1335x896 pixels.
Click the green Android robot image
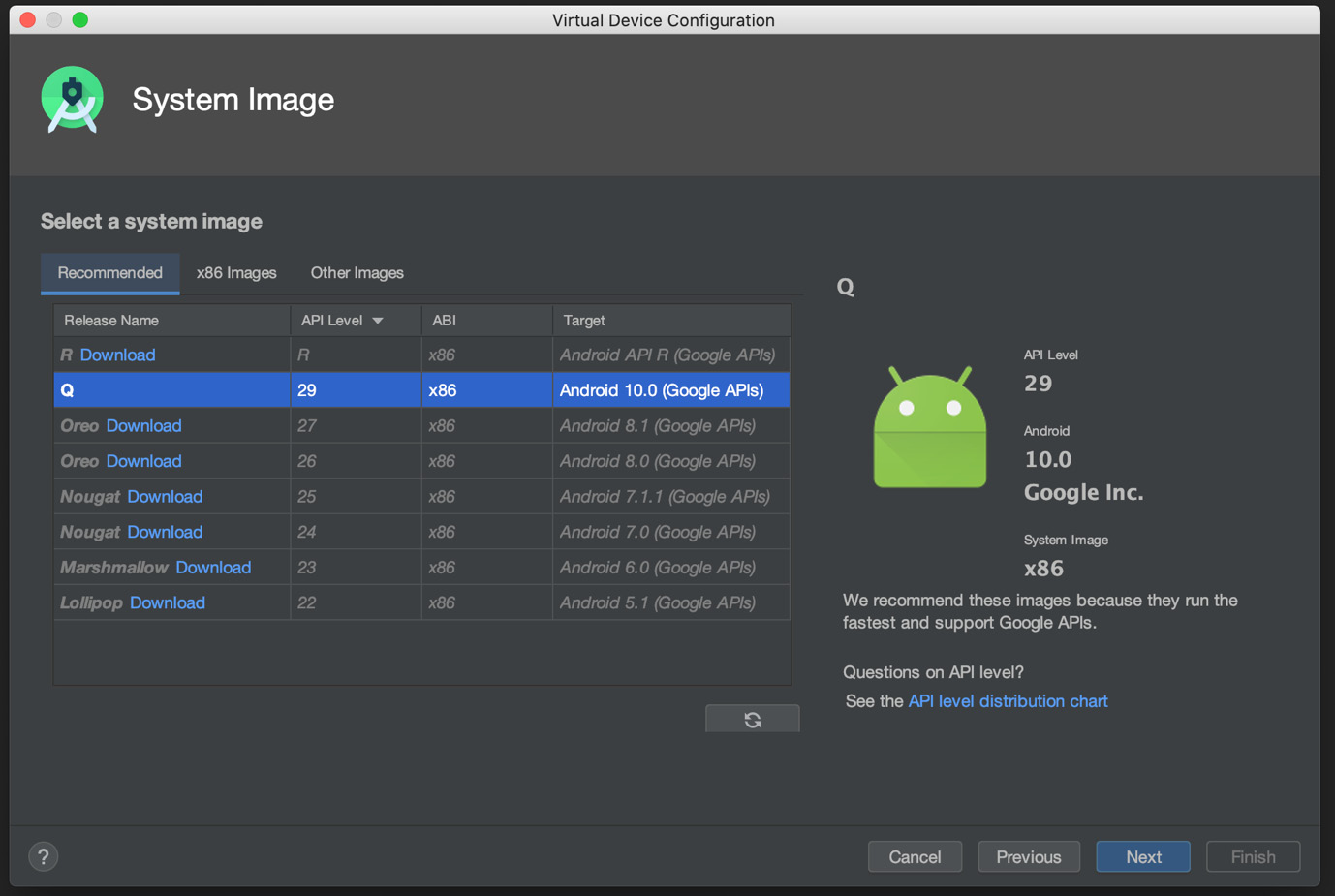pos(929,427)
